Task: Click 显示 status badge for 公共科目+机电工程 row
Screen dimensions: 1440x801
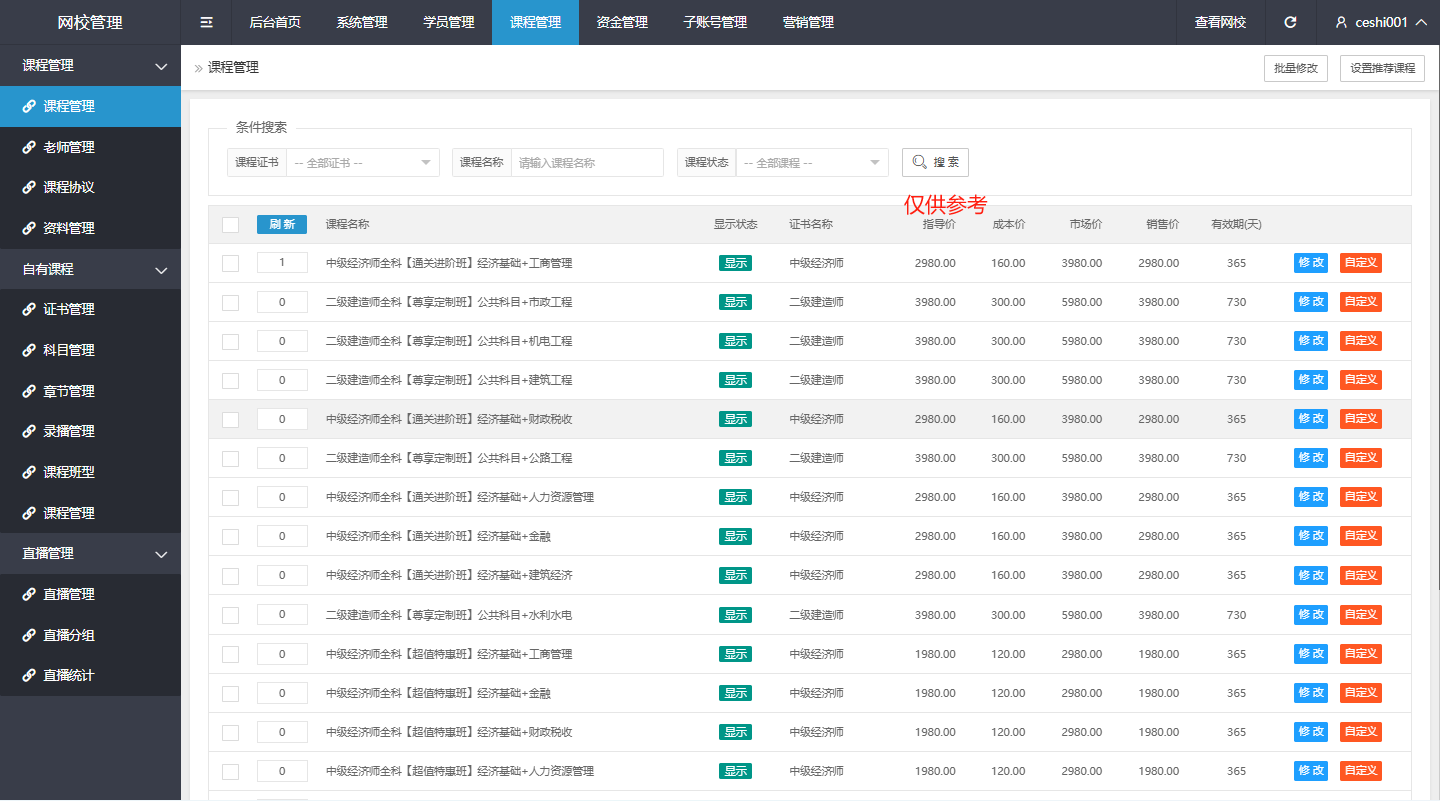Action: [735, 341]
